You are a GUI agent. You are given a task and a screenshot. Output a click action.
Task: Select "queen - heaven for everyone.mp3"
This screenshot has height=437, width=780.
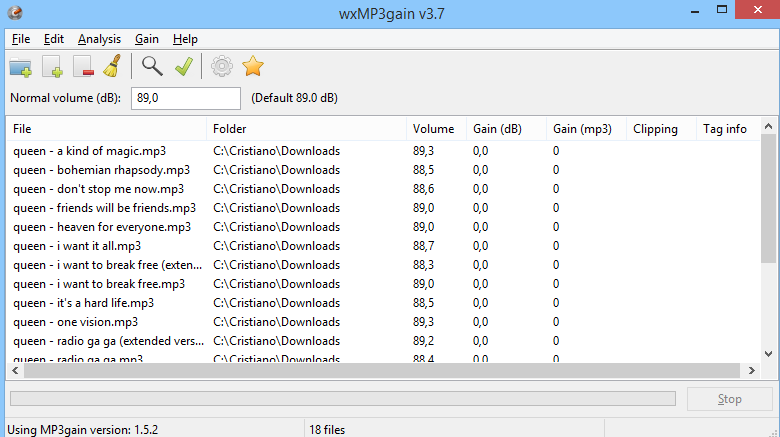click(x=102, y=226)
